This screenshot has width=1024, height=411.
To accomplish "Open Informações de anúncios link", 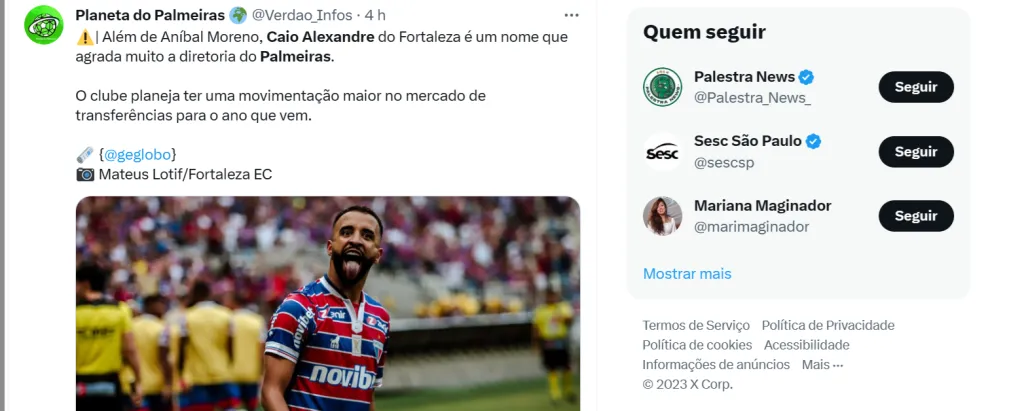I will [716, 365].
